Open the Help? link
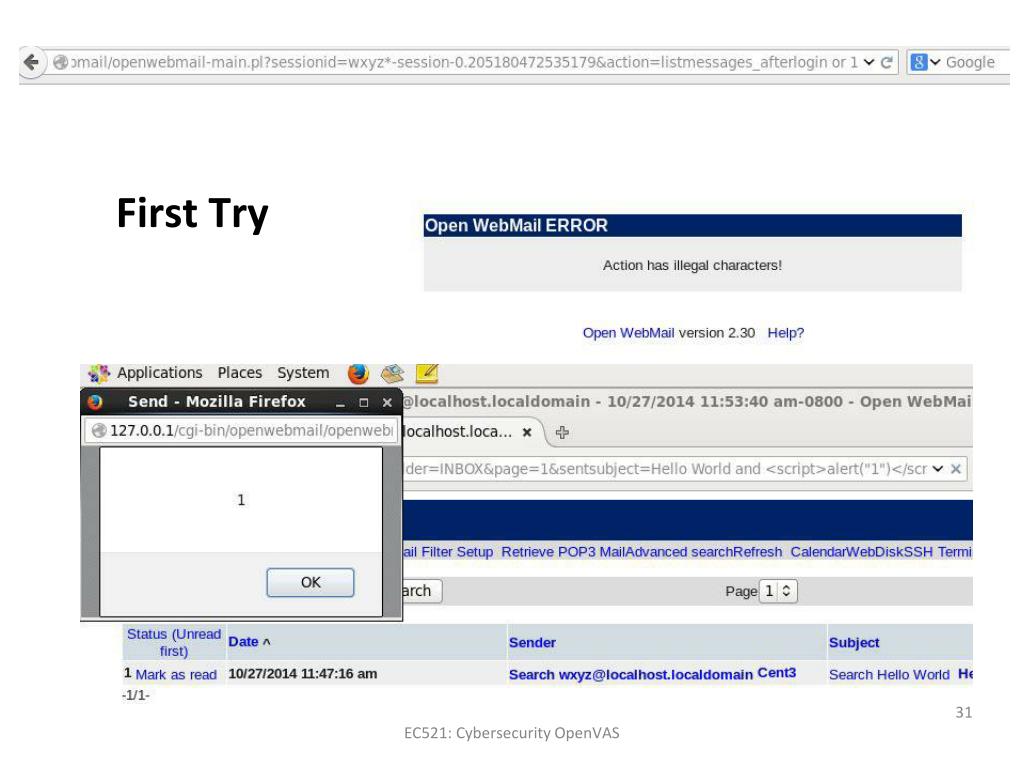This screenshot has height=768, width=1024. [x=785, y=332]
